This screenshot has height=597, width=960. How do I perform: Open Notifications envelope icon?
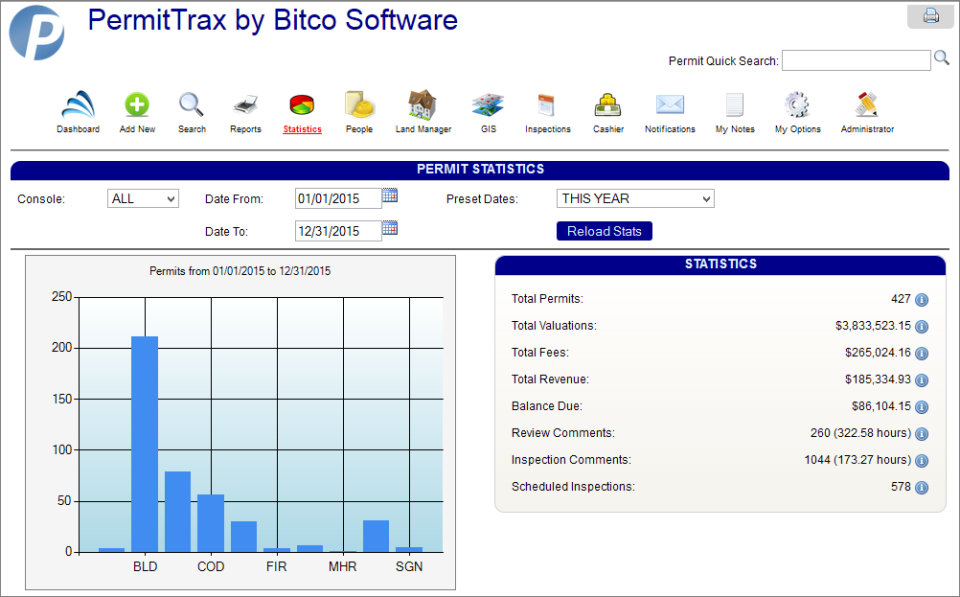670,105
